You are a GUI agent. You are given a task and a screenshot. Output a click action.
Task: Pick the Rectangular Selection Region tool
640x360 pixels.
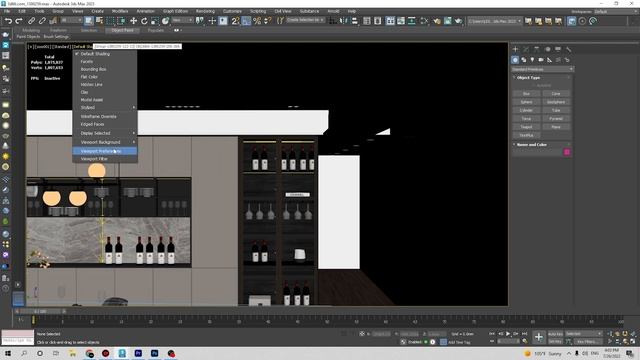point(110,21)
